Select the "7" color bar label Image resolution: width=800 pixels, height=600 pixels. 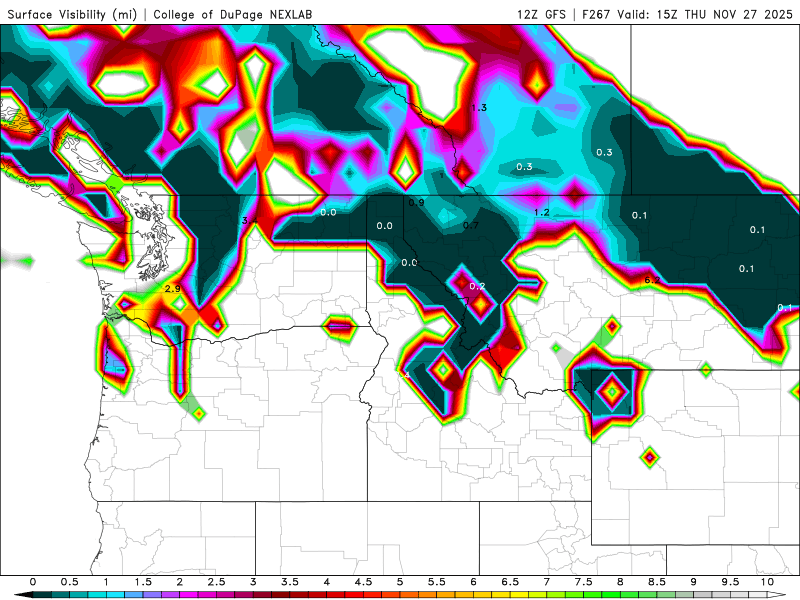(547, 582)
